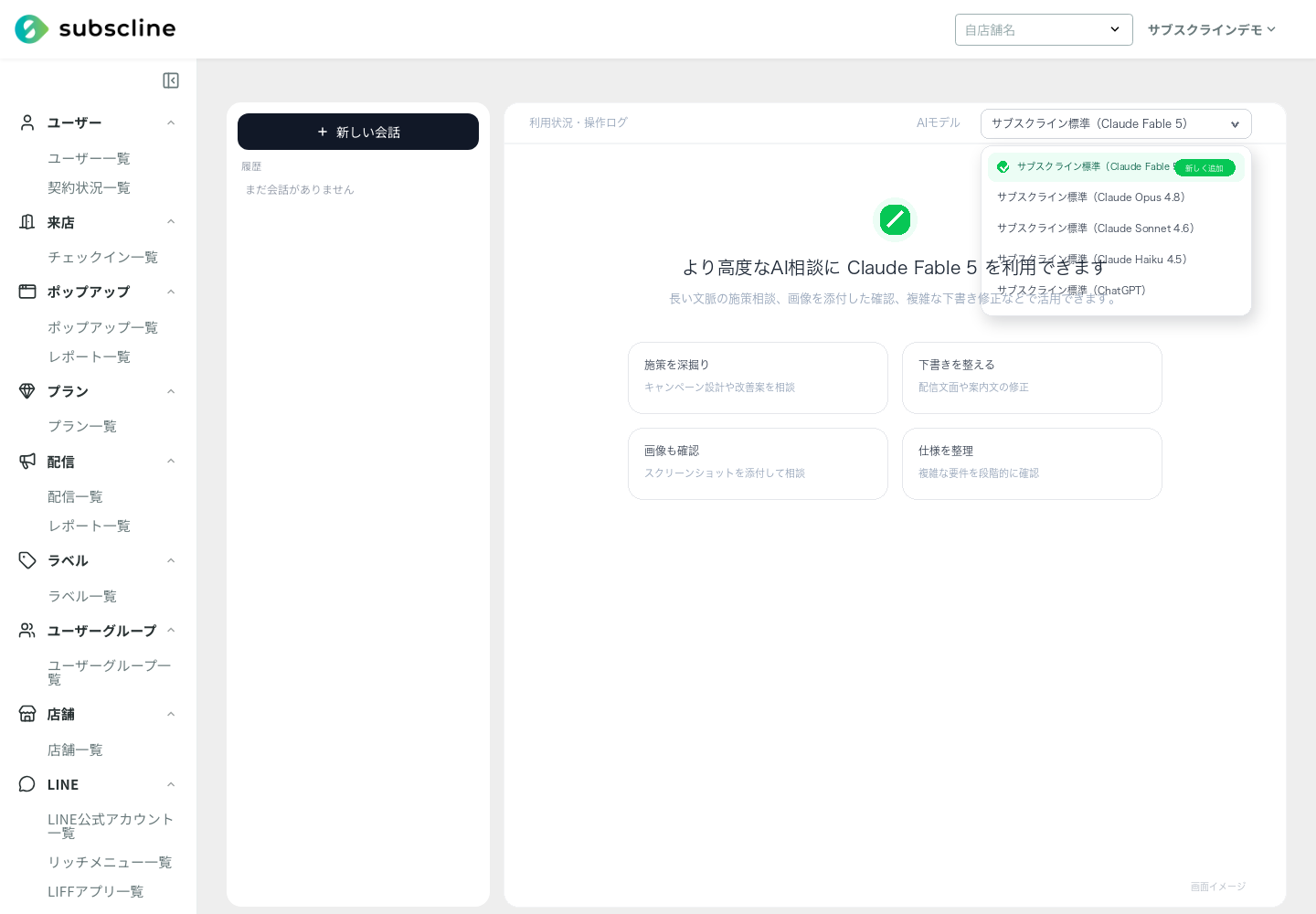This screenshot has width=1316, height=914.
Task: Open LIFFアプリ一覧 in the sidebar
Action: (95, 891)
